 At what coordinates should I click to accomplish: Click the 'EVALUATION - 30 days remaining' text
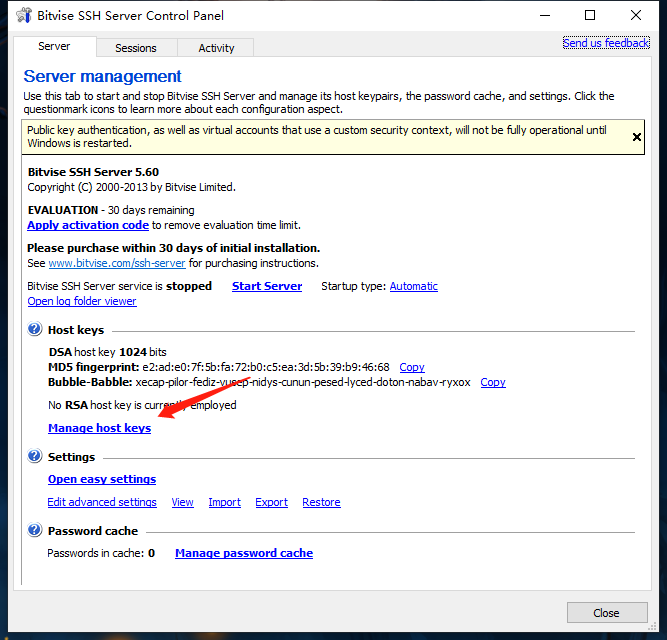[x=111, y=210]
